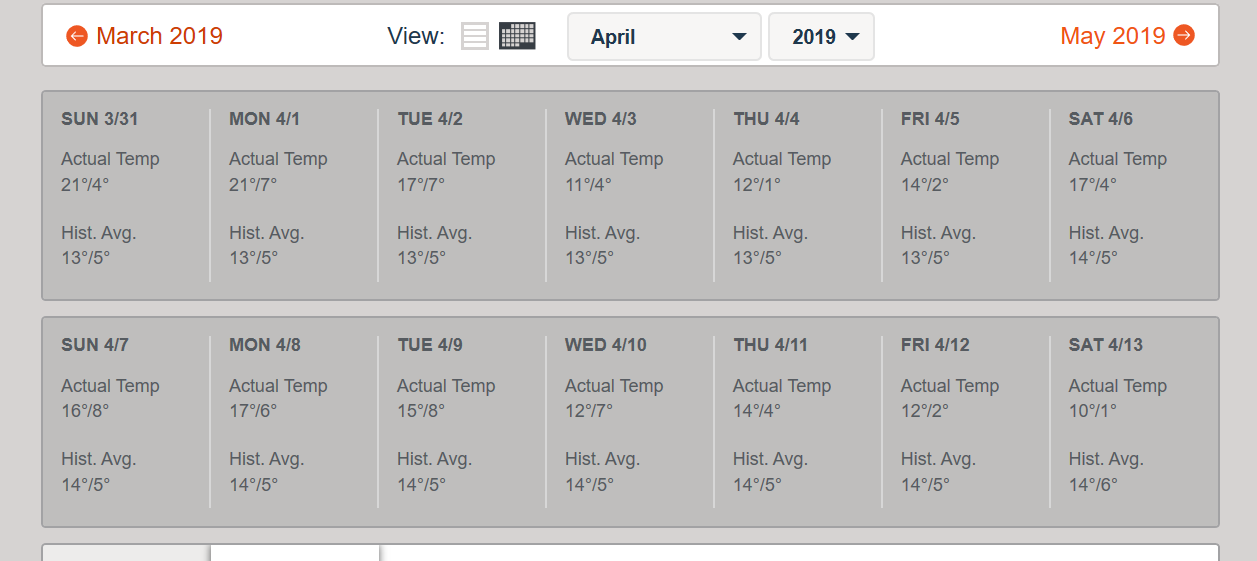Open the April month dropdown
Viewport: 1257px width, 561px height.
tap(664, 37)
